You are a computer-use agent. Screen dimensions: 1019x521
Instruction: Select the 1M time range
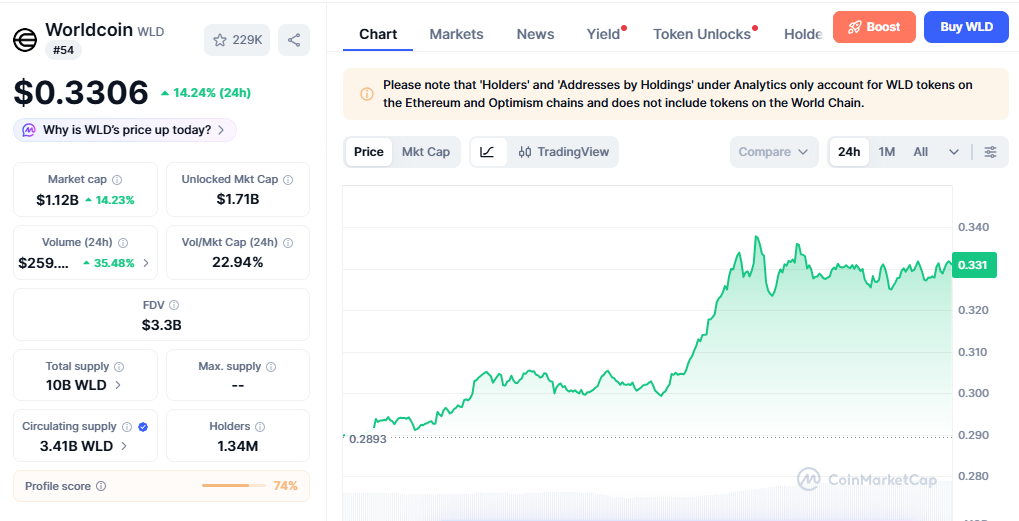click(886, 152)
